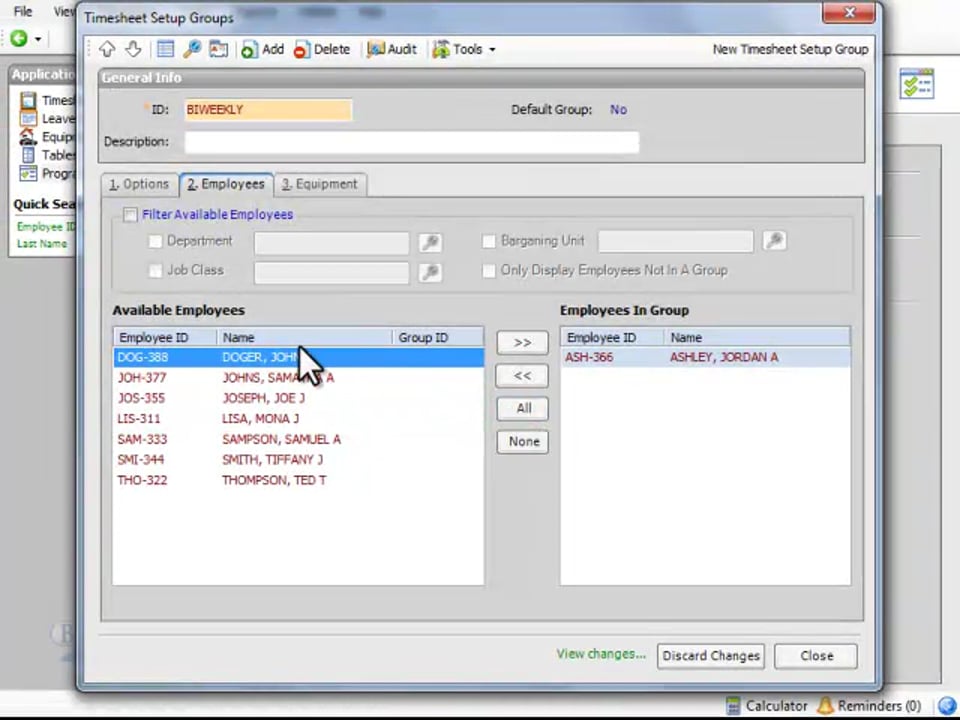Open the View changes... link
The image size is (960, 720).
click(601, 654)
